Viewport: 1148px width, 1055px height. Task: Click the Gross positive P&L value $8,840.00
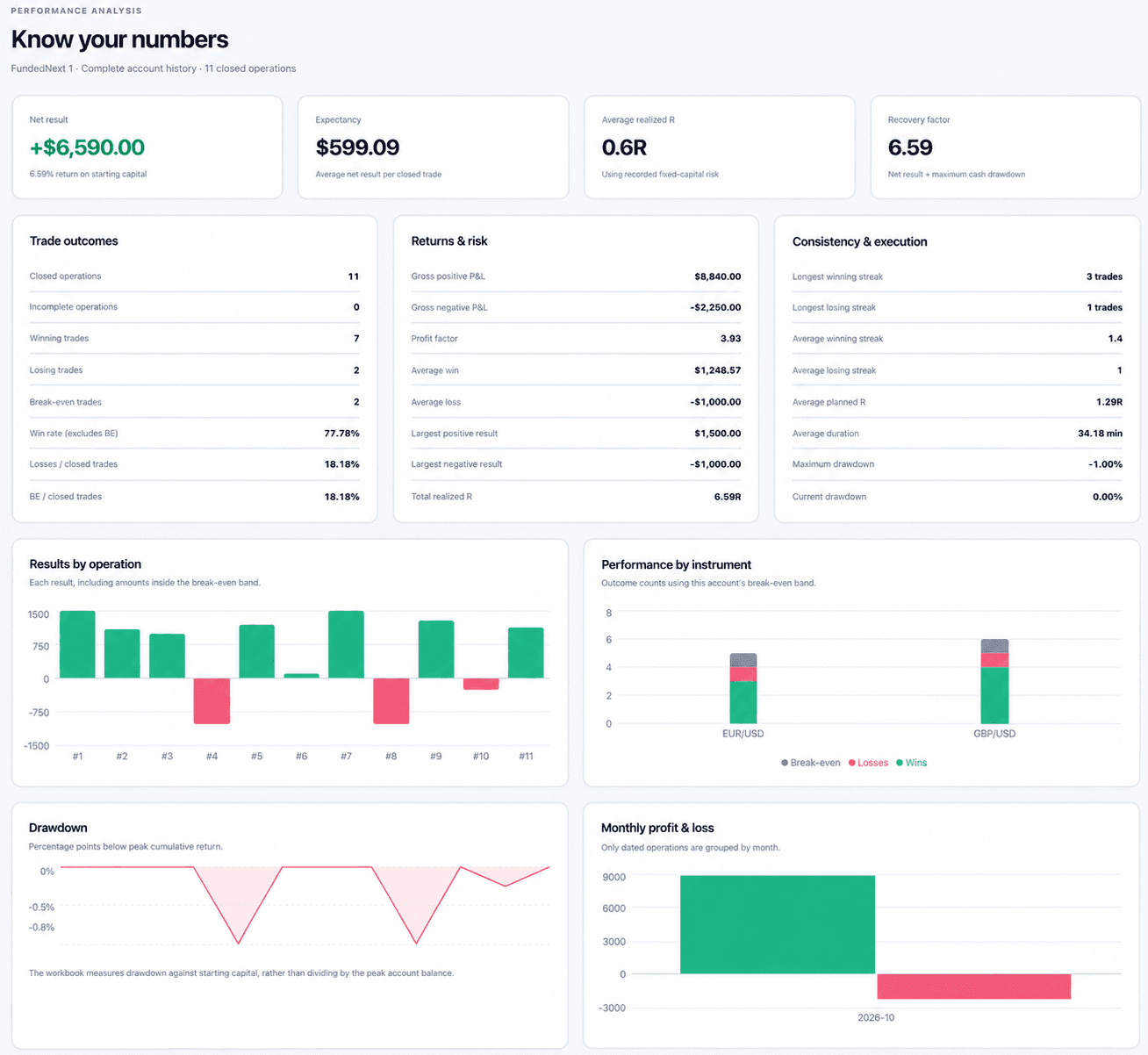point(718,276)
